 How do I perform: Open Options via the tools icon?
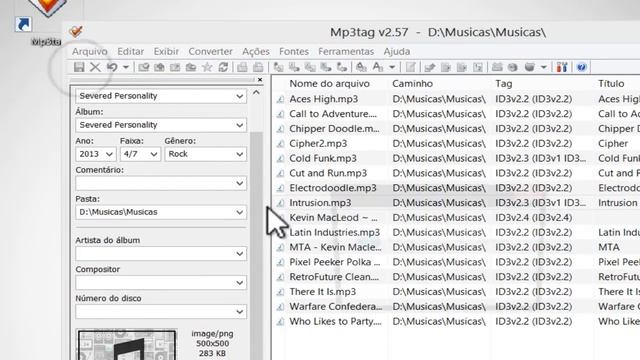tap(562, 67)
